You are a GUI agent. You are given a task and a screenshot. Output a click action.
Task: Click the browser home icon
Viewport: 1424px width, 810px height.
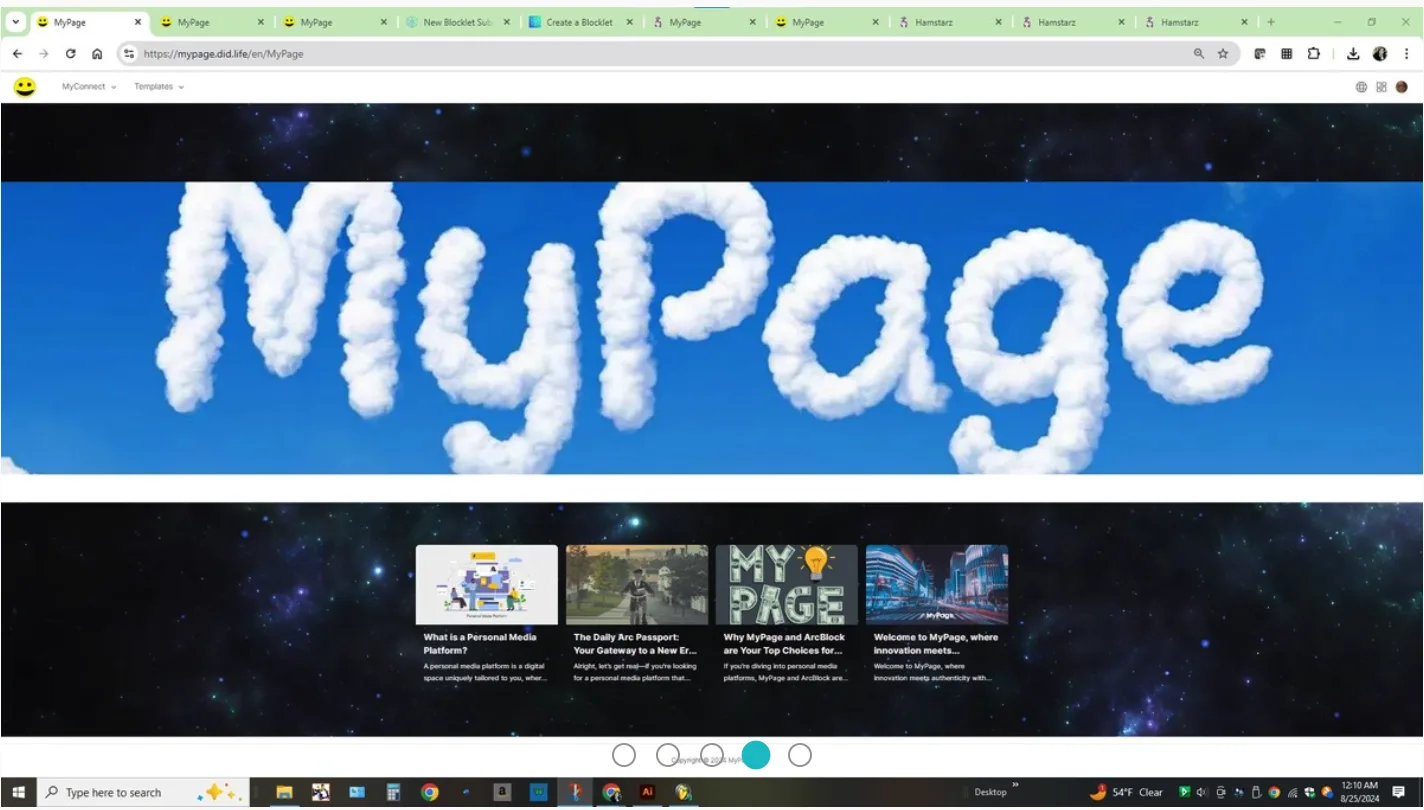(x=97, y=54)
